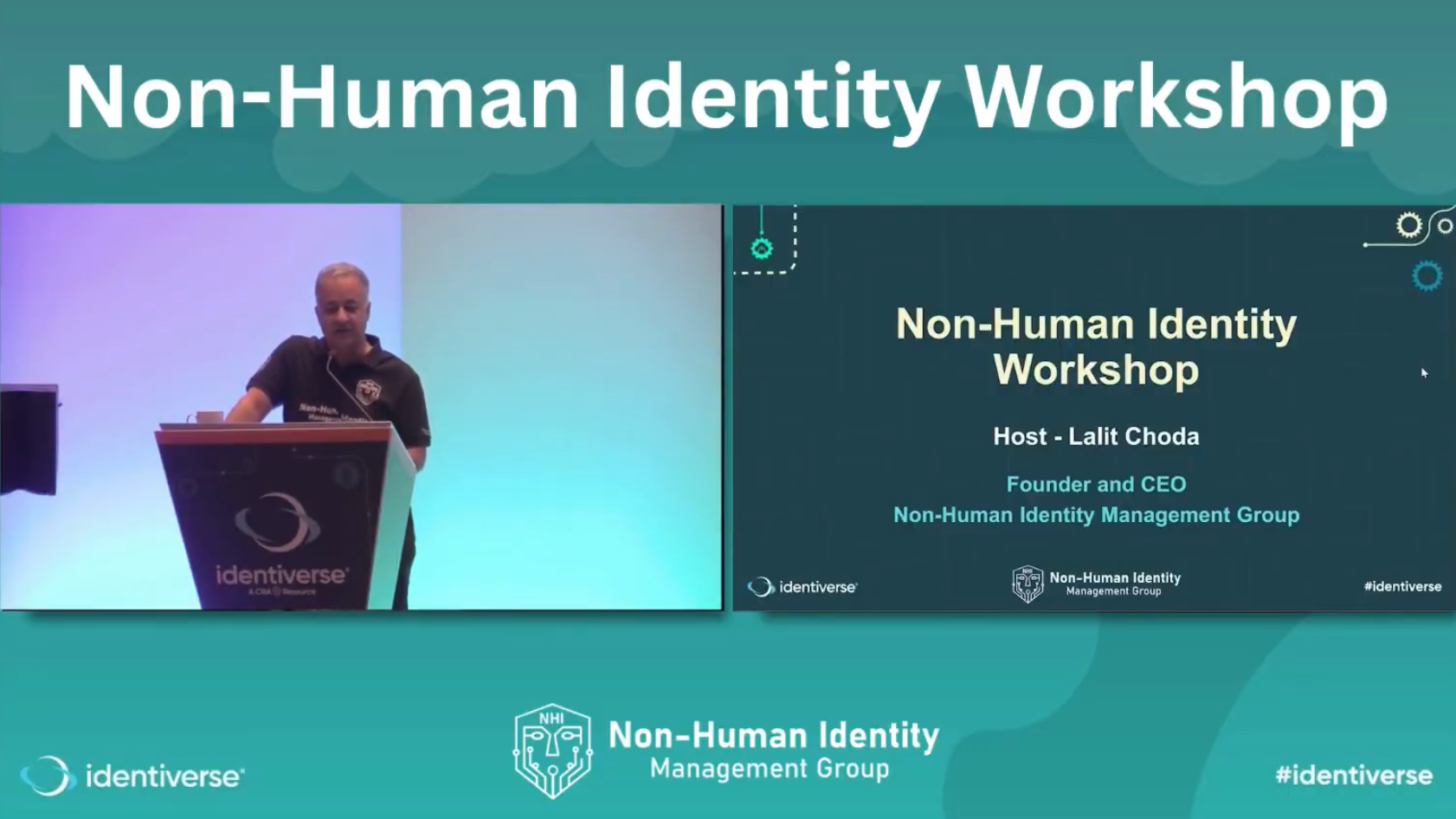Click the teal gear icon in slide's top-left corner
The image size is (1456, 819).
(x=762, y=249)
